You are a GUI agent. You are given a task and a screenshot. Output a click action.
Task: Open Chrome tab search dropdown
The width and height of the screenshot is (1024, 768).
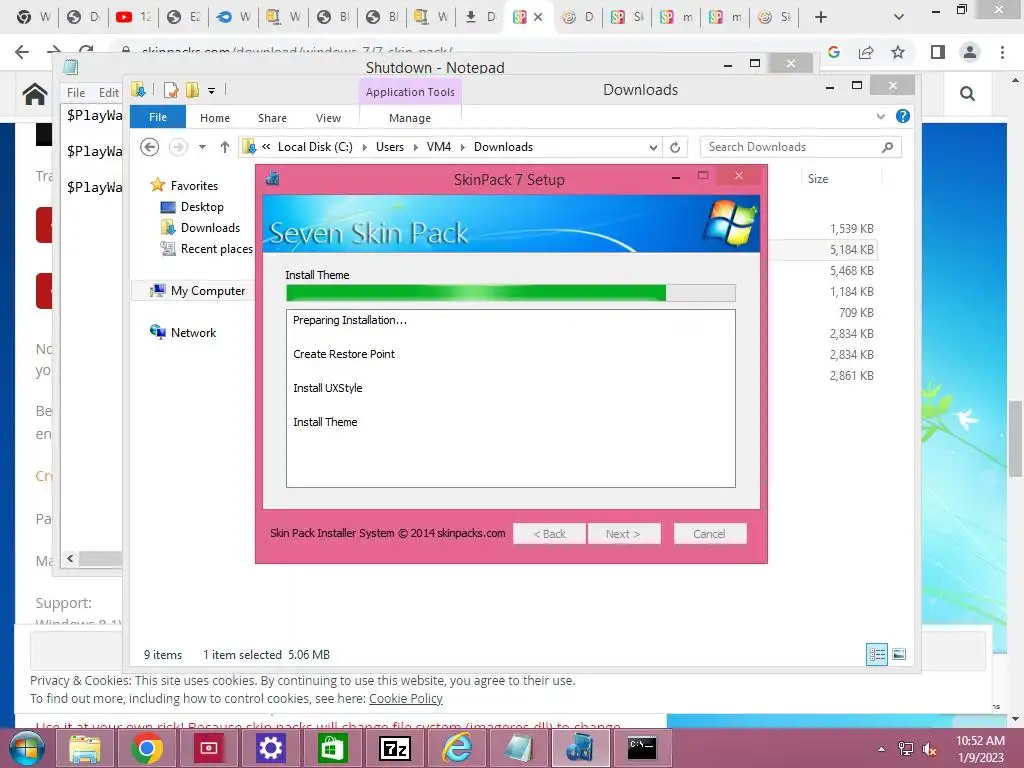pos(899,17)
